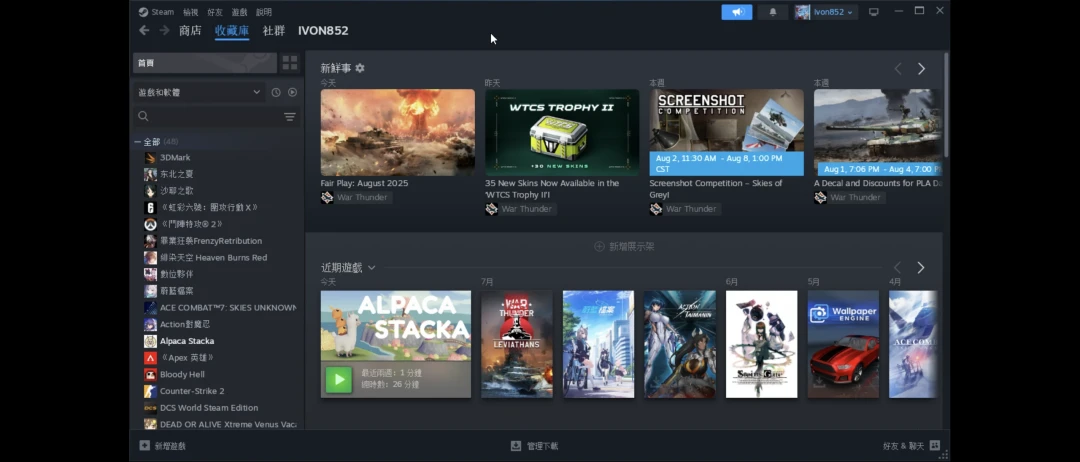Open advanced filter options icon beside search
Image resolution: width=1080 pixels, height=462 pixels.
pos(290,117)
